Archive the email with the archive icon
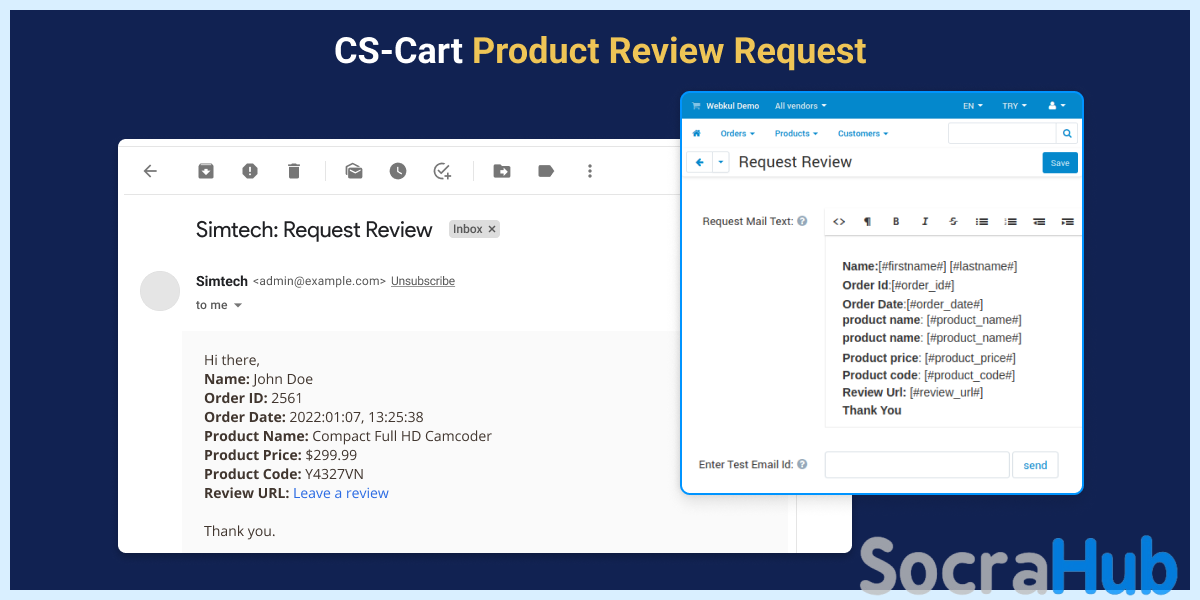The height and width of the screenshot is (600, 1200). pyautogui.click(x=205, y=171)
